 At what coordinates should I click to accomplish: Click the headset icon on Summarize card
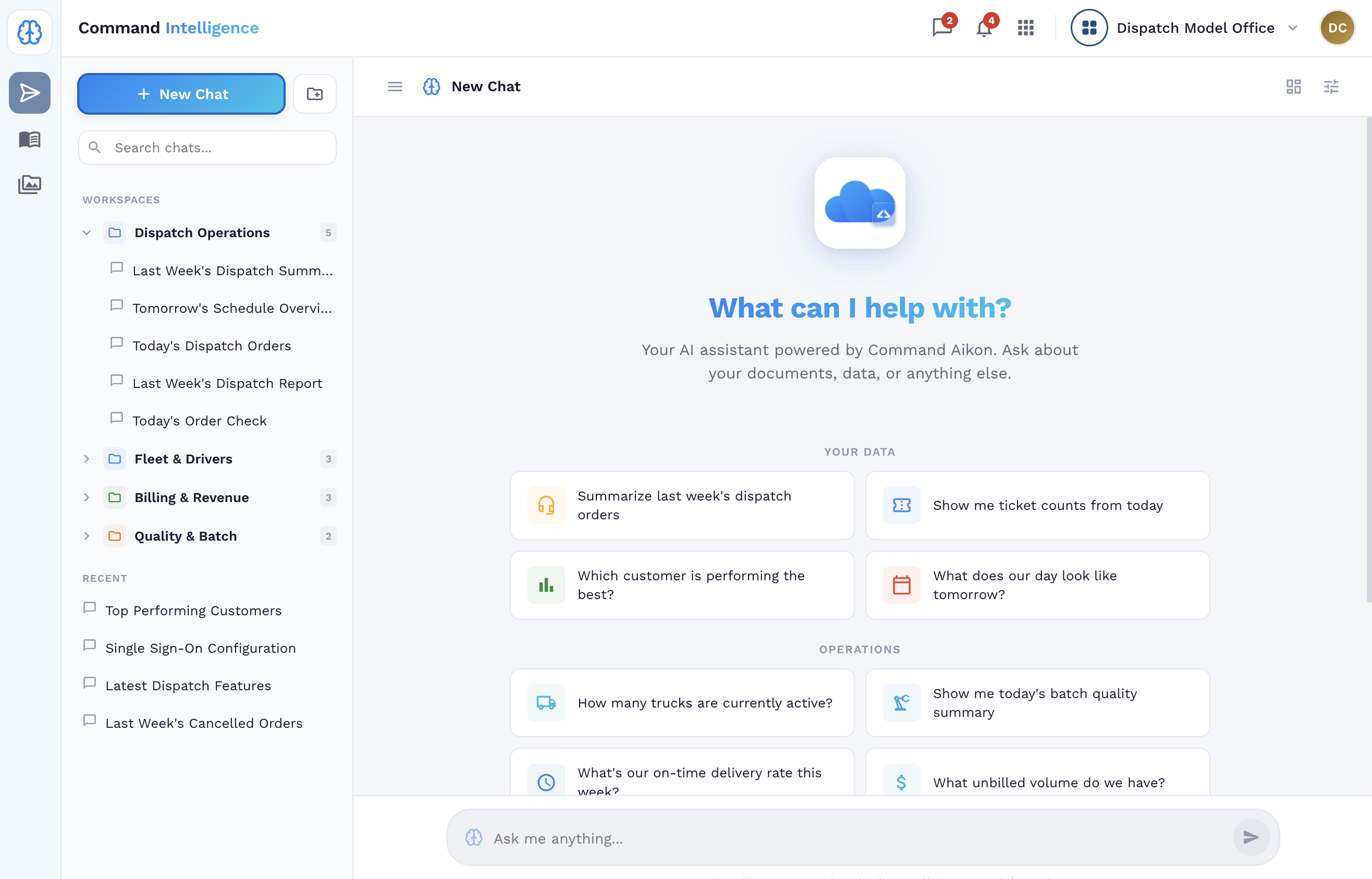[x=546, y=505]
